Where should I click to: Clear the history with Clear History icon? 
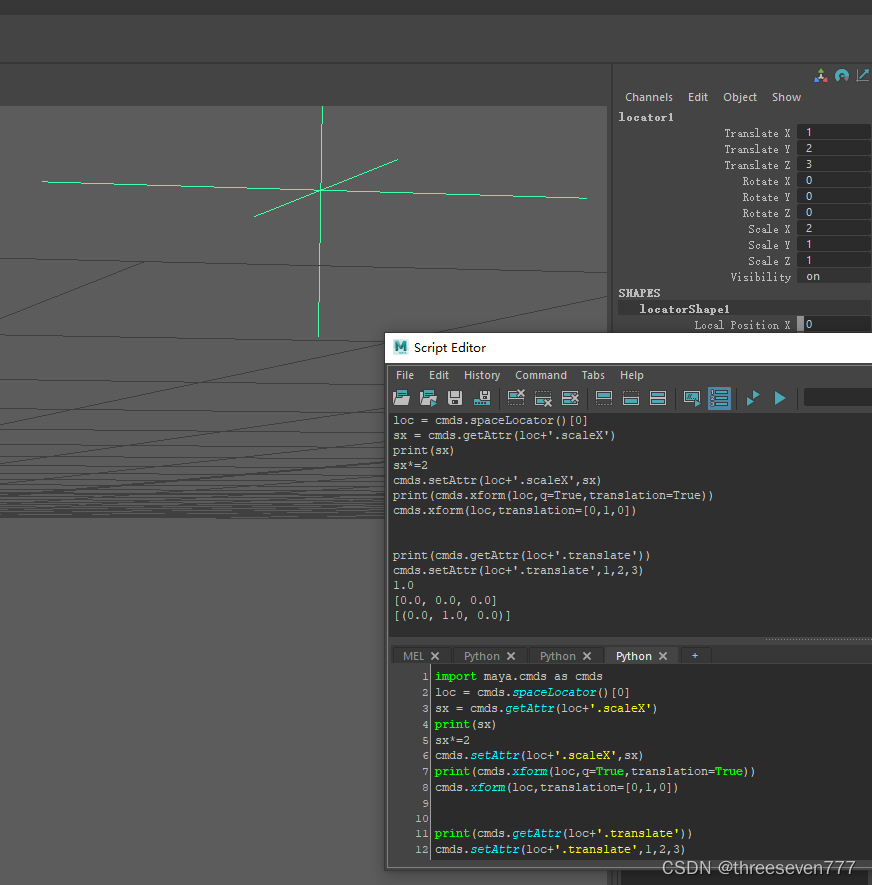[x=517, y=398]
